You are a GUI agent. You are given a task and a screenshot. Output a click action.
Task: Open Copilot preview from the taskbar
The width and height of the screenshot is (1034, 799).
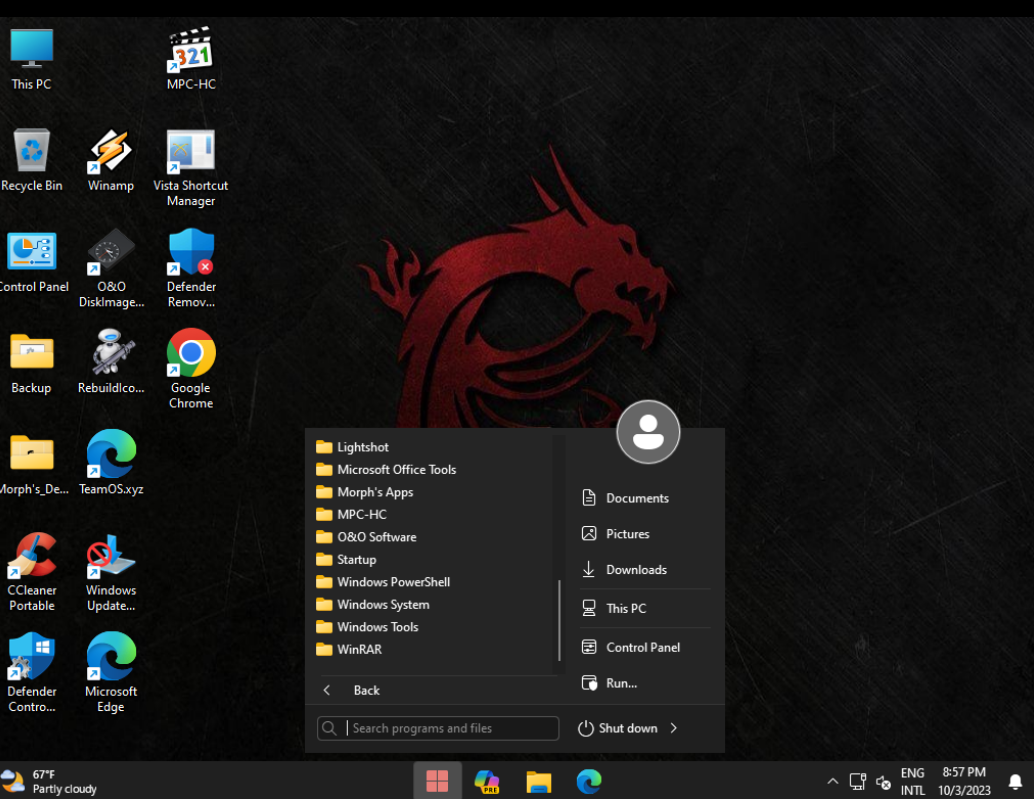pyautogui.click(x=487, y=781)
